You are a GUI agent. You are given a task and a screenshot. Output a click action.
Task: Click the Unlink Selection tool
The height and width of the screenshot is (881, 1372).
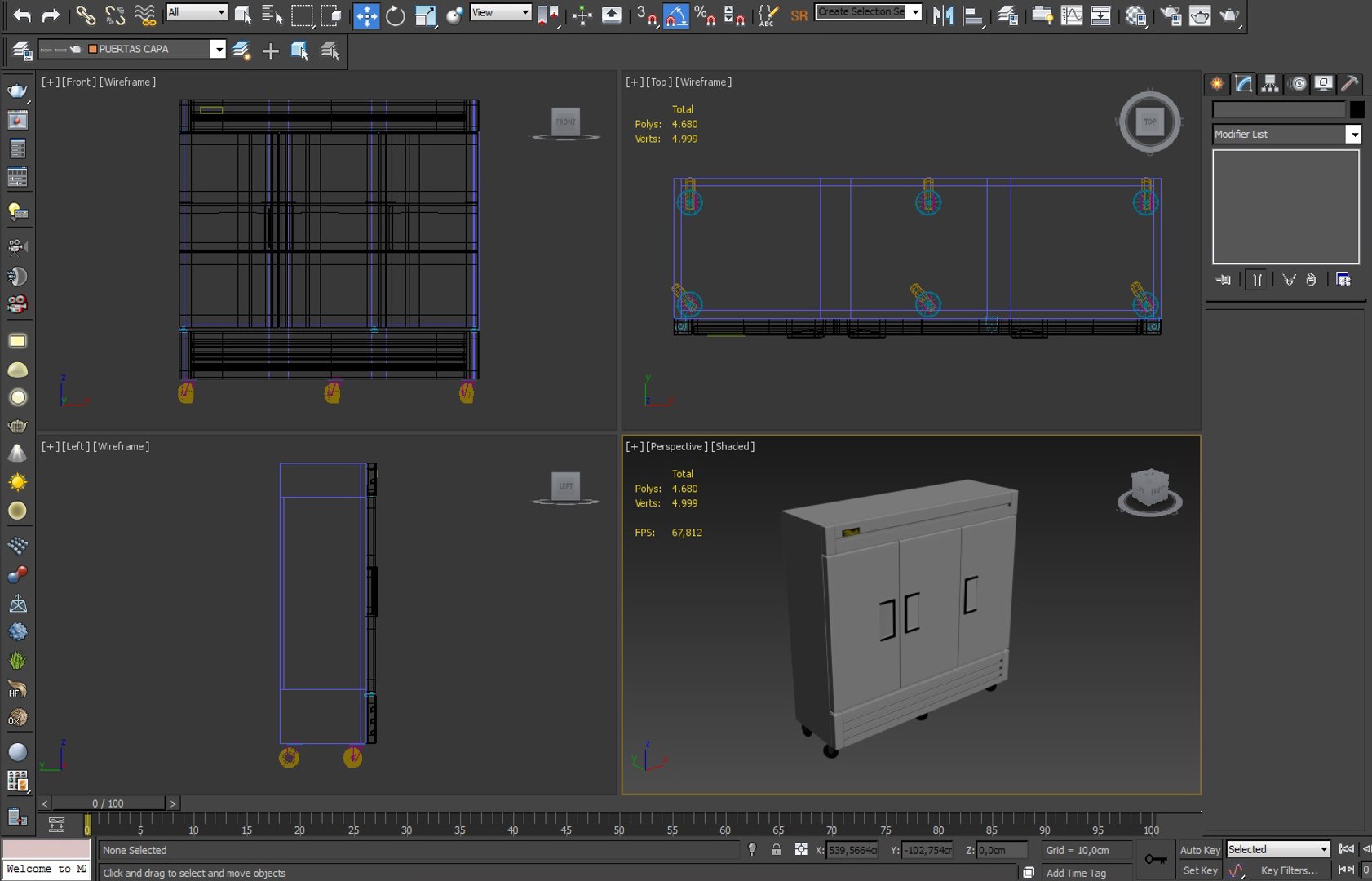tap(115, 15)
